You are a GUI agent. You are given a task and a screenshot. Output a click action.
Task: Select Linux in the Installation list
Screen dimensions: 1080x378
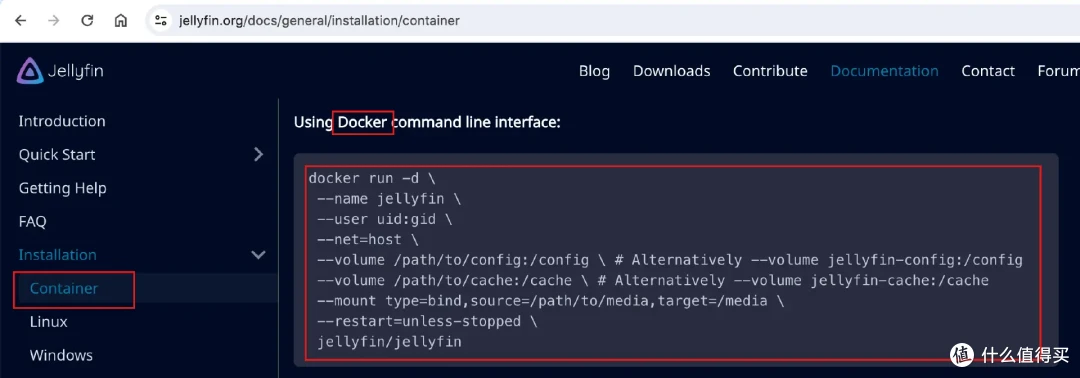click(48, 322)
